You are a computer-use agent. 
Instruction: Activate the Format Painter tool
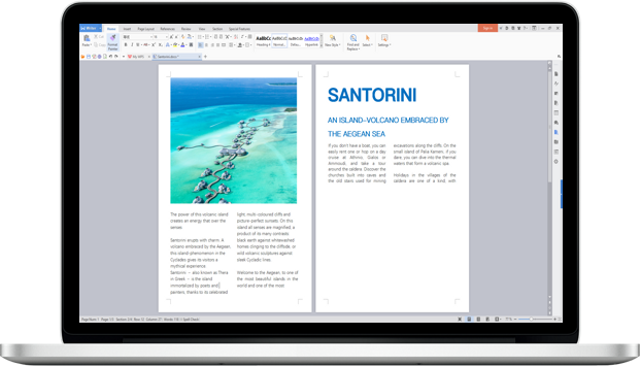click(113, 42)
